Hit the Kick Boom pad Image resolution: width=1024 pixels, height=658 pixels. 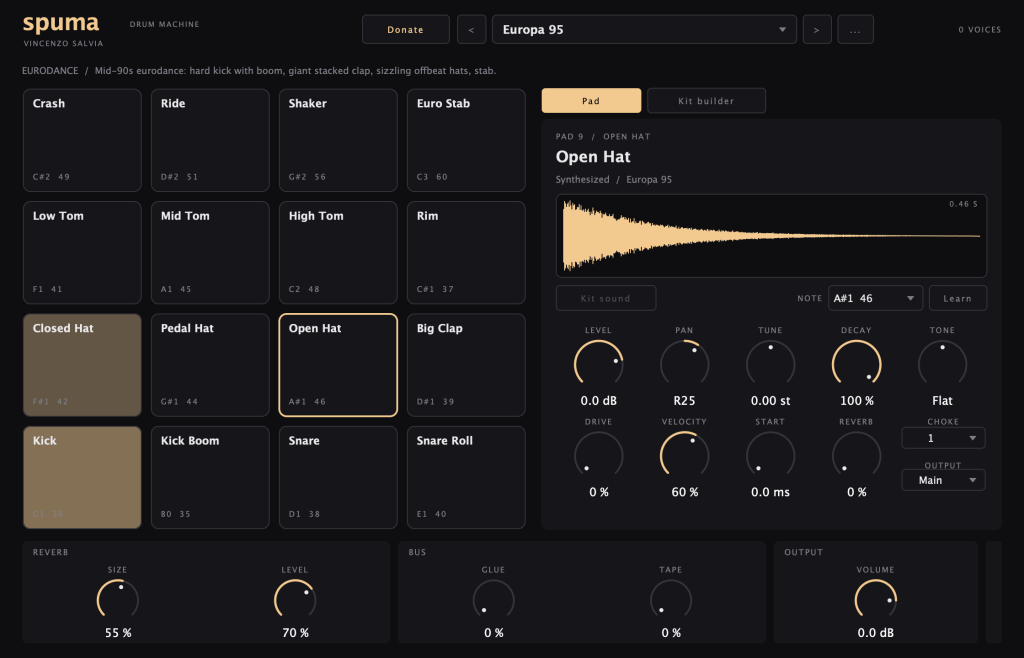pos(210,477)
